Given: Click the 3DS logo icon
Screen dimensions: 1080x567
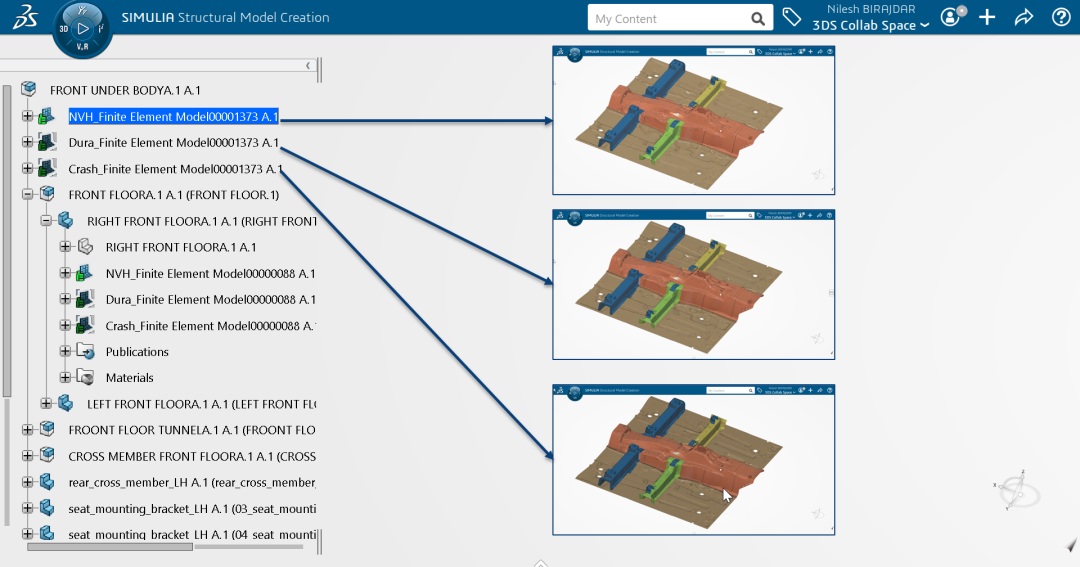Looking at the screenshot, I should pos(25,17).
